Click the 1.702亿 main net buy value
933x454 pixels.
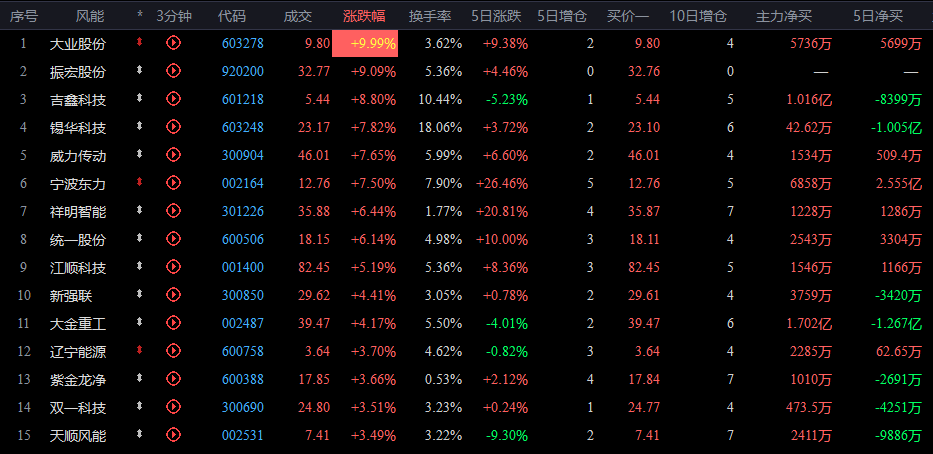pos(809,323)
